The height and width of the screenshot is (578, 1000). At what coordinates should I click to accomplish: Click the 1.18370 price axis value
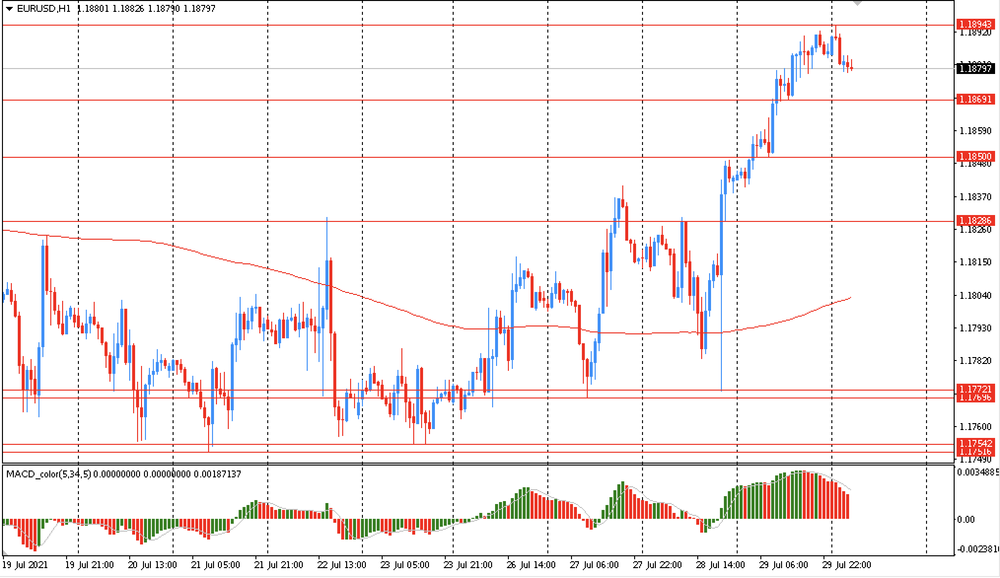[x=976, y=196]
